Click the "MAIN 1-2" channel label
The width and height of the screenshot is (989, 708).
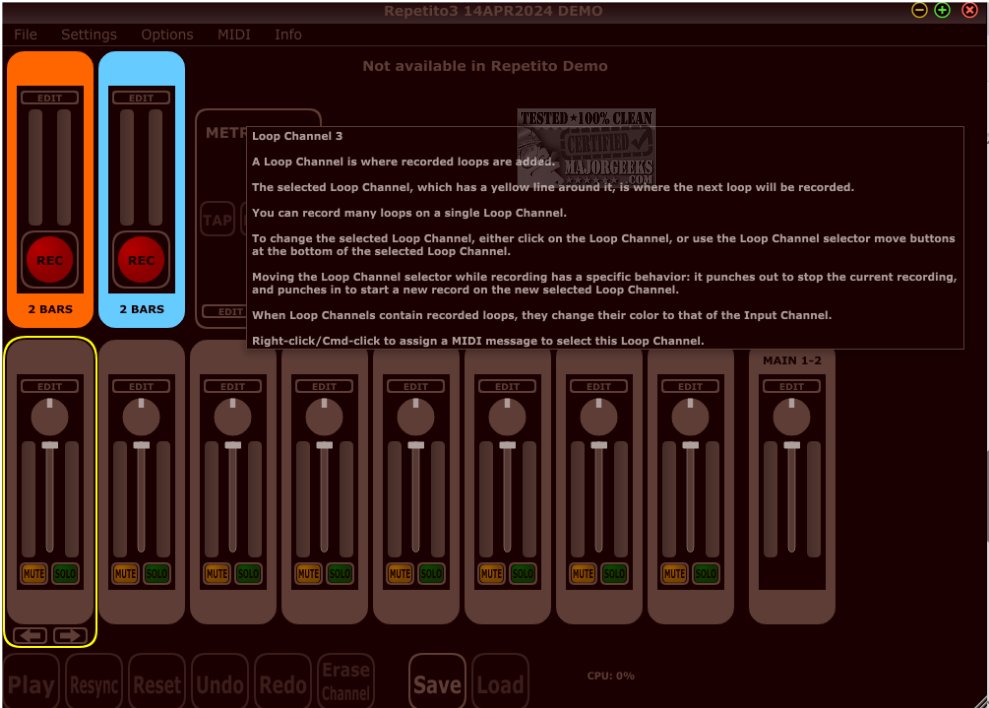coord(792,360)
